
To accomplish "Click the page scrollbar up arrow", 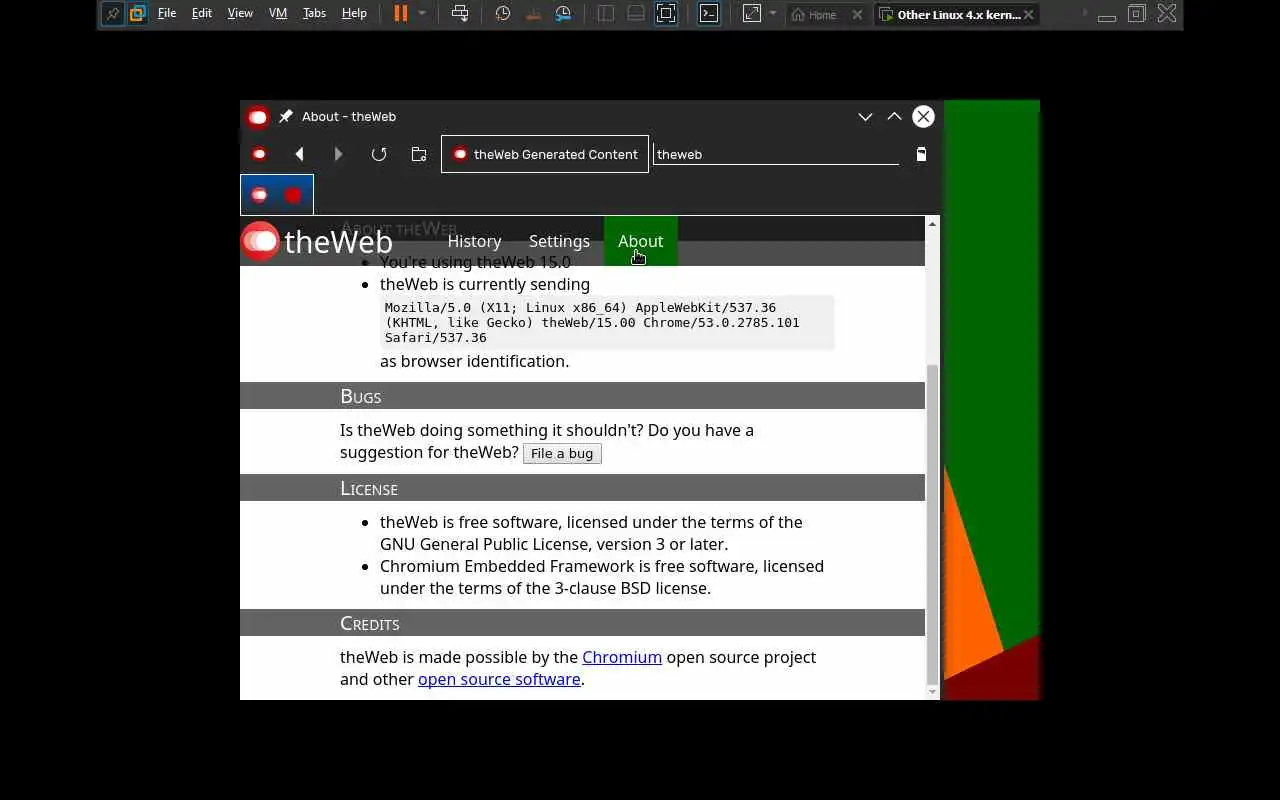I will [x=932, y=223].
